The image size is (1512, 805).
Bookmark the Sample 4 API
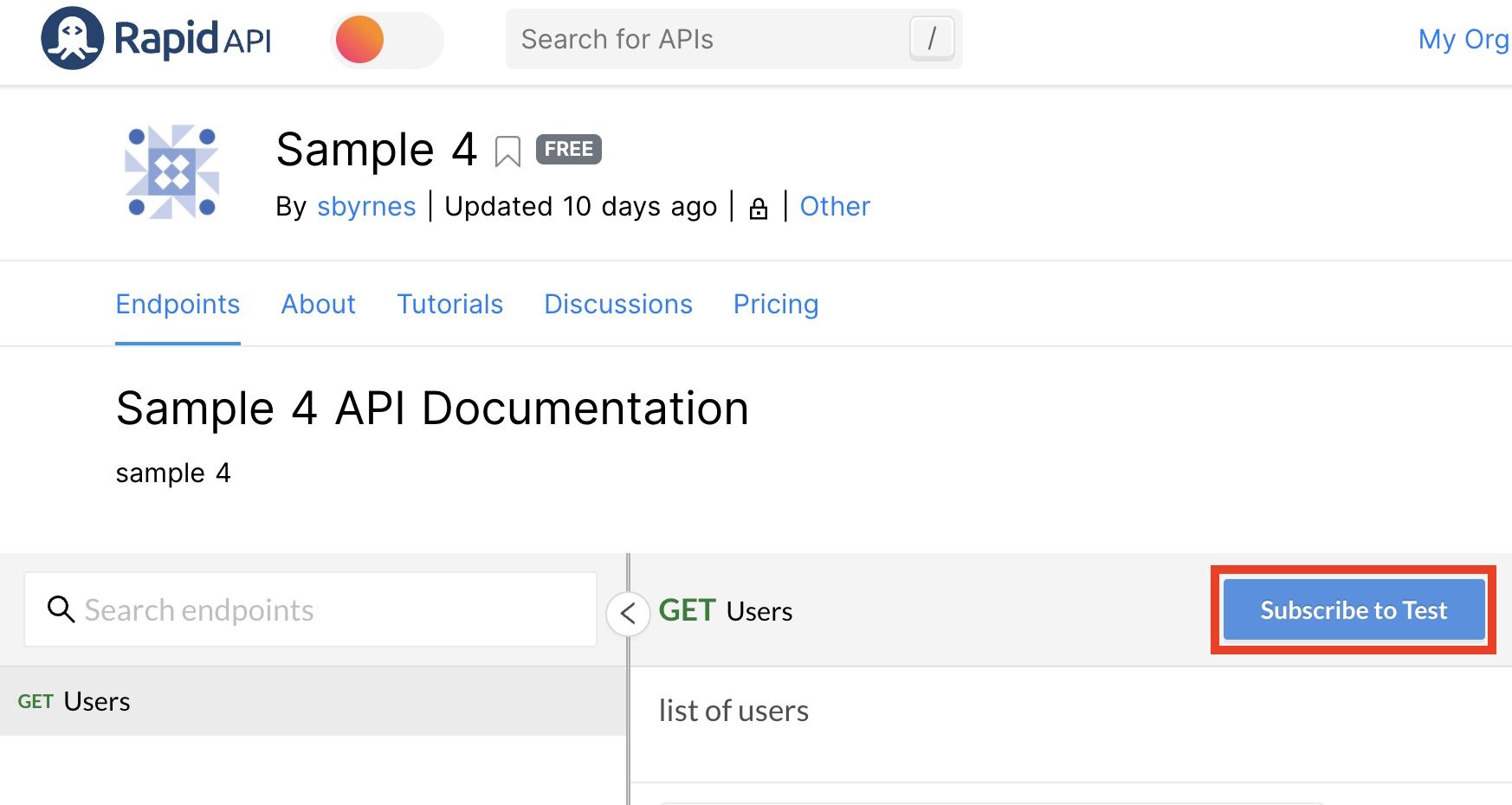[x=507, y=151]
